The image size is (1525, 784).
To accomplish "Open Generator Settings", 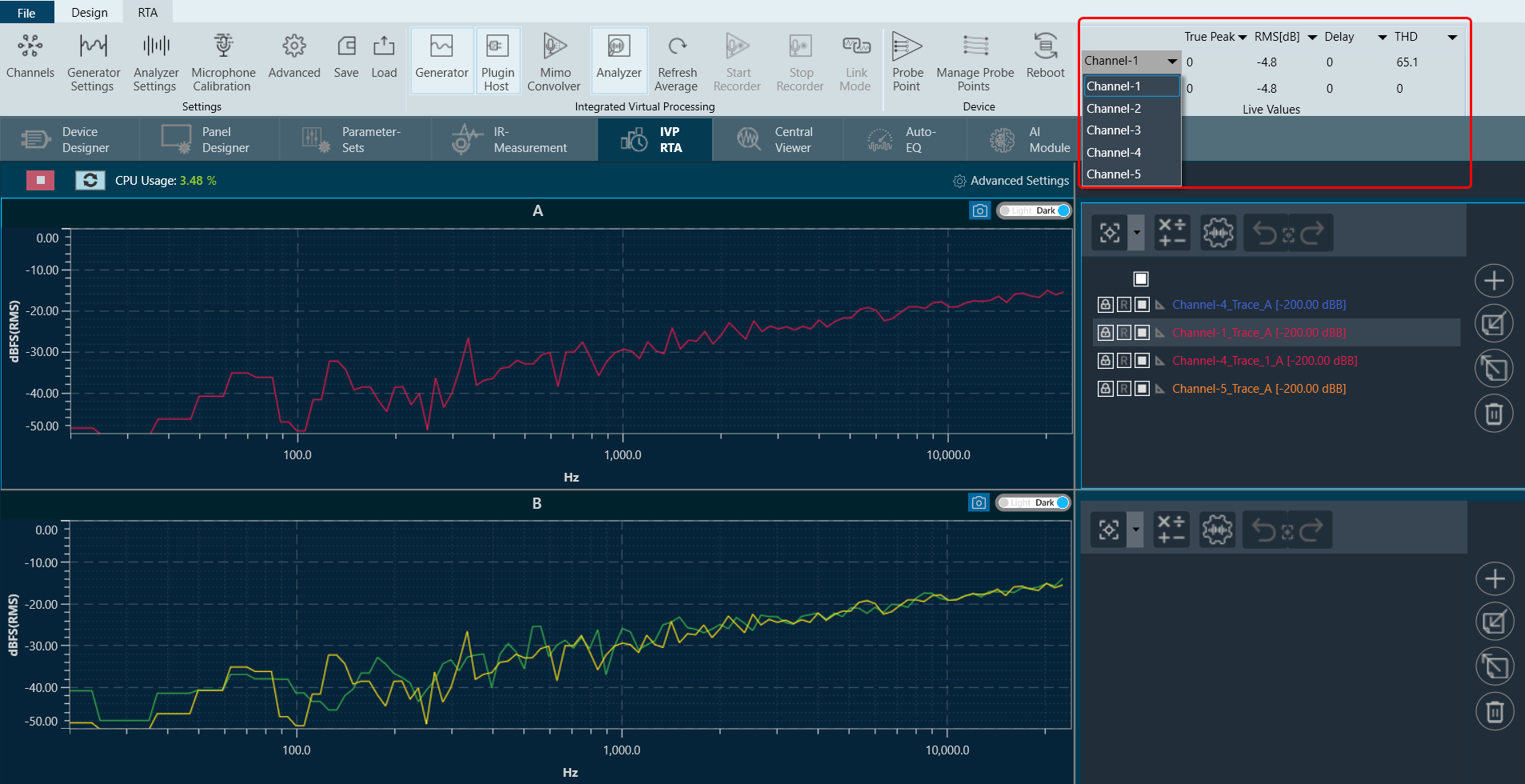I will [x=93, y=62].
